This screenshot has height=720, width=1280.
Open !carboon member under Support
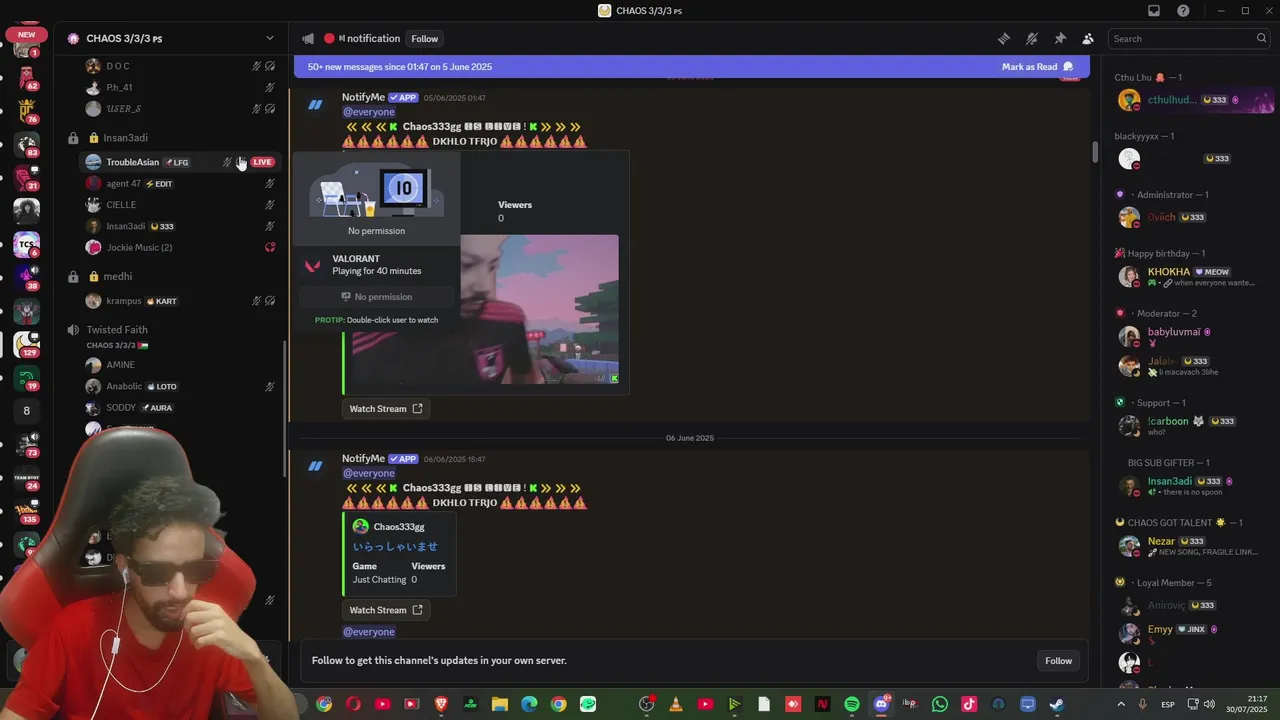click(x=1193, y=426)
